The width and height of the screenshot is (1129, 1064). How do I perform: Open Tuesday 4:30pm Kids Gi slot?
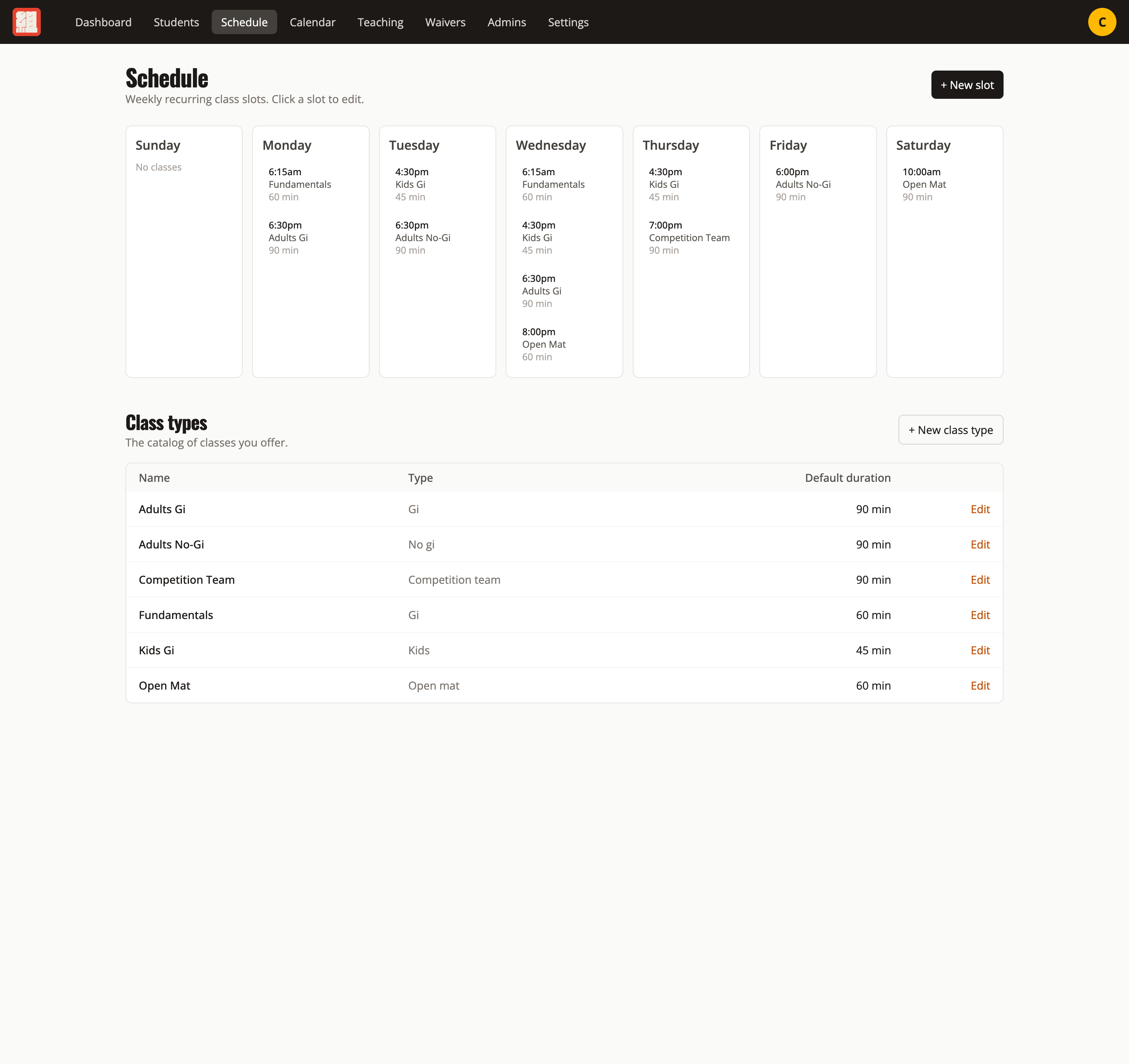[437, 184]
